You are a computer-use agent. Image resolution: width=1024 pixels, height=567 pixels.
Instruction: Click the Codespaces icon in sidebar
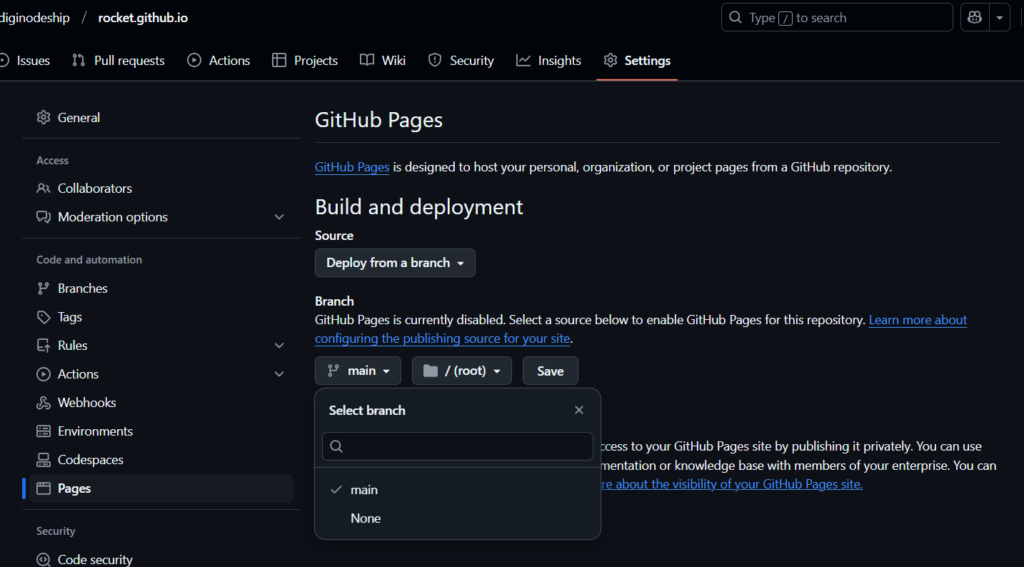tap(43, 460)
